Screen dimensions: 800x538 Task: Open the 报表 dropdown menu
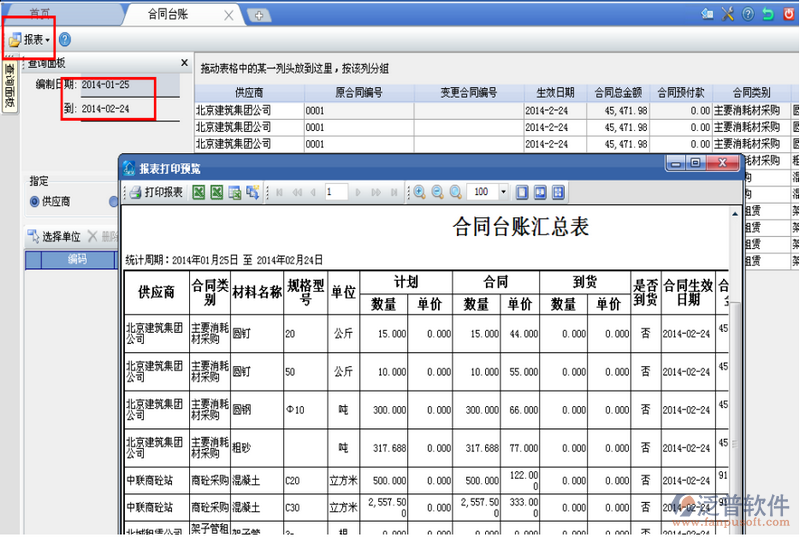click(30, 40)
